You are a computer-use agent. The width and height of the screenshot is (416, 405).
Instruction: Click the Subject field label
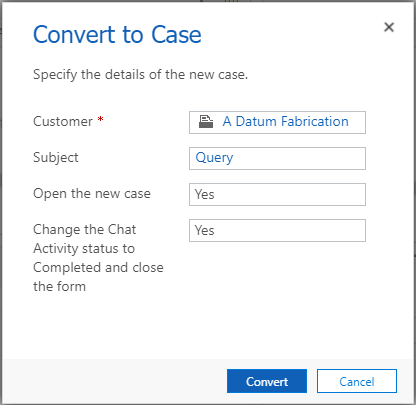point(56,157)
